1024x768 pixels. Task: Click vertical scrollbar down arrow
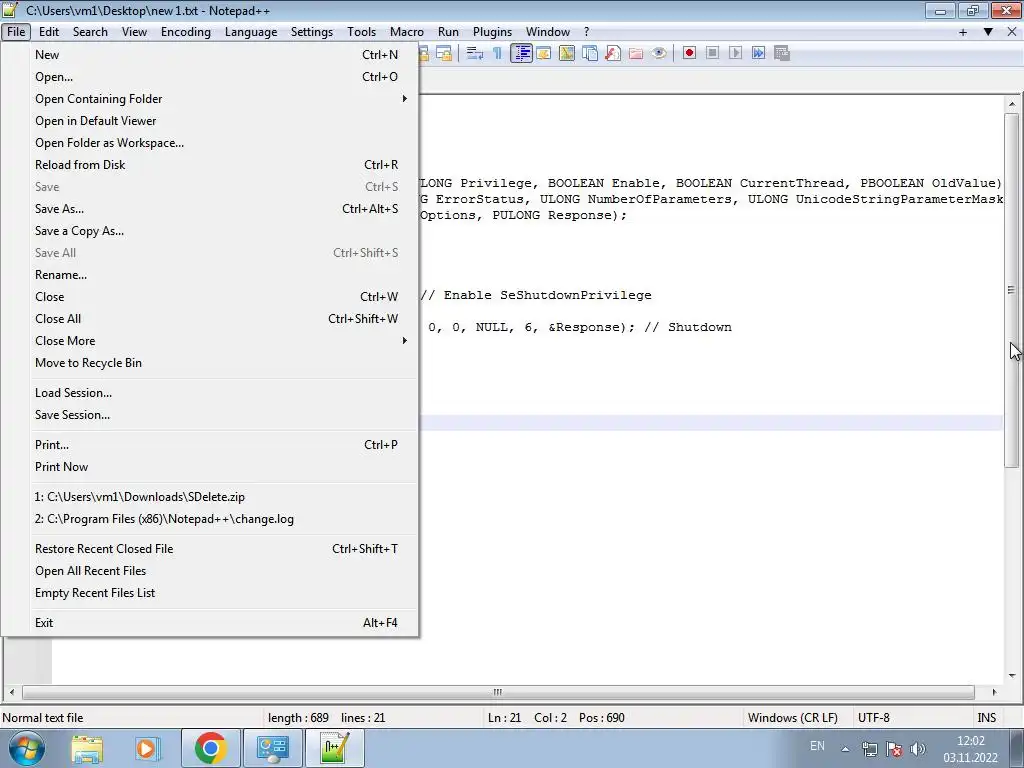click(x=1012, y=676)
